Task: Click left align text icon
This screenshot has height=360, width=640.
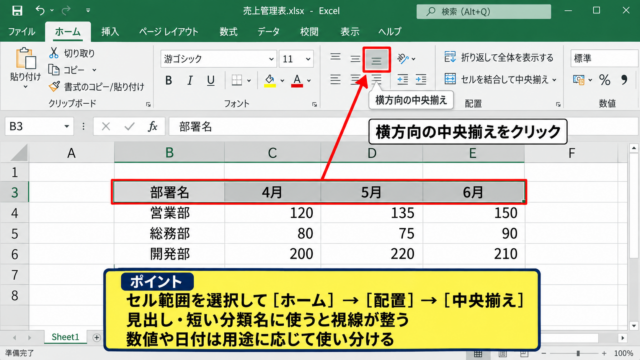Action: (x=335, y=79)
